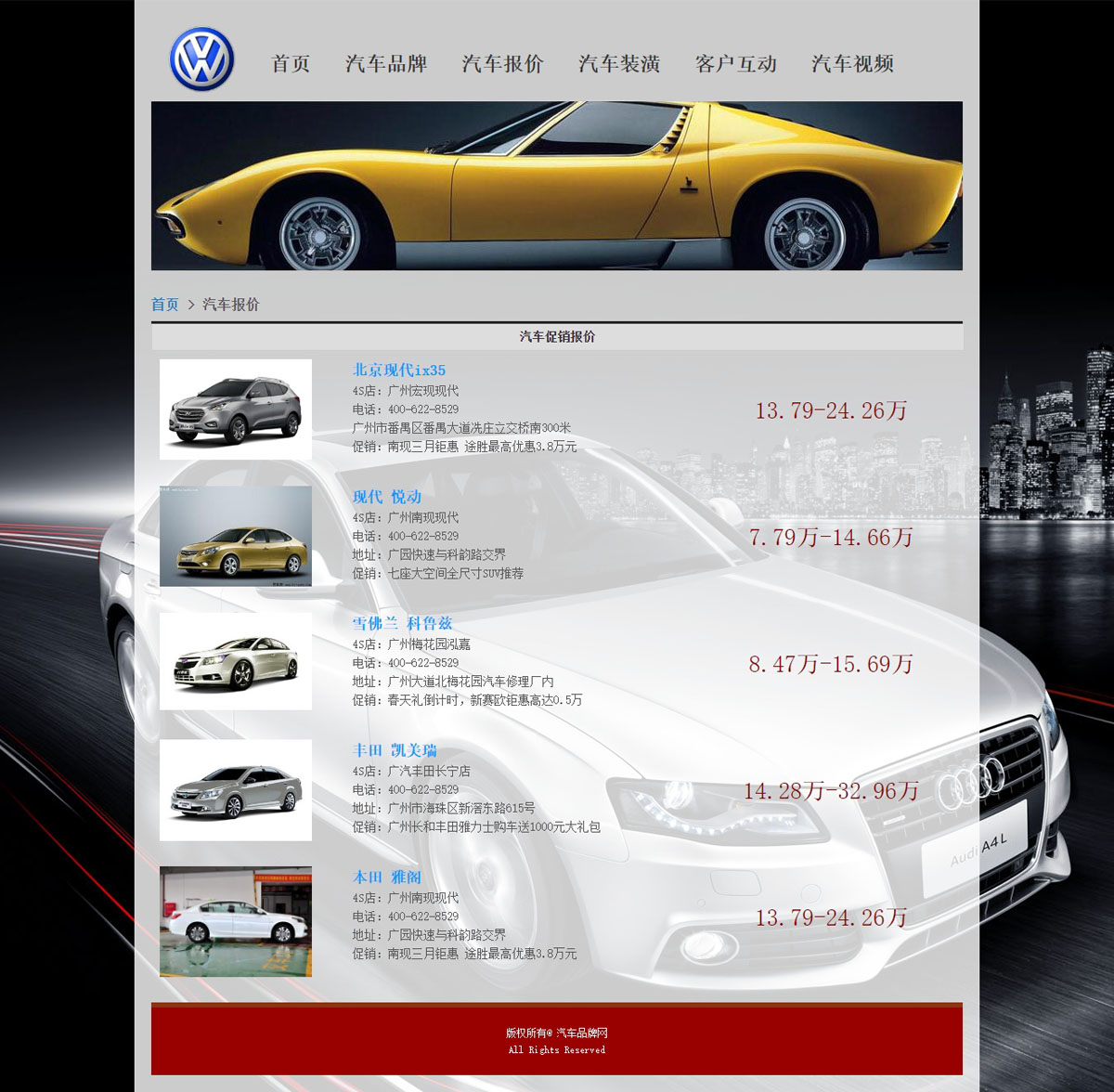Click the 7.79万-14.66万 price text
Image resolution: width=1114 pixels, height=1092 pixels.
point(831,537)
